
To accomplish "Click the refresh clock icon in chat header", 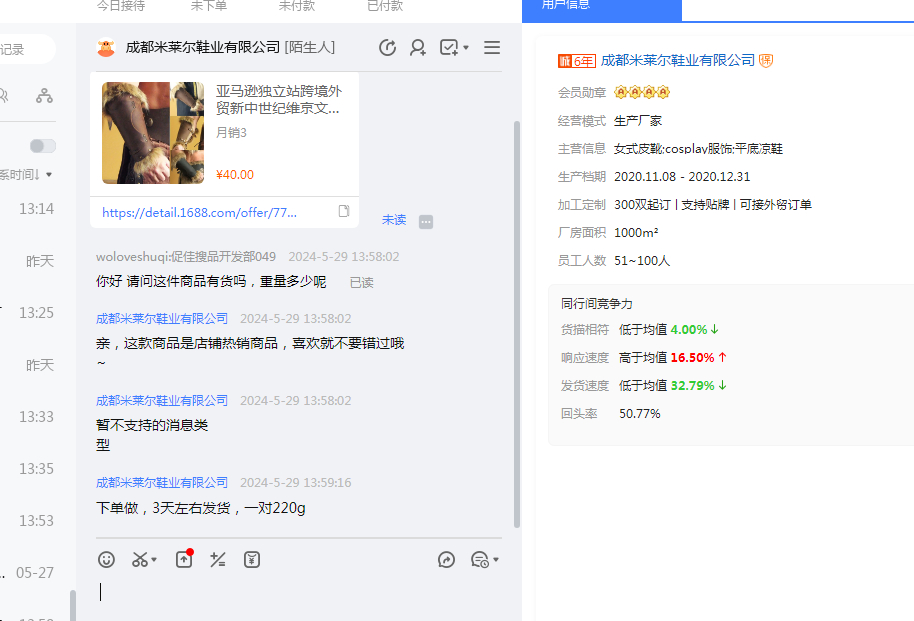I will pos(388,48).
